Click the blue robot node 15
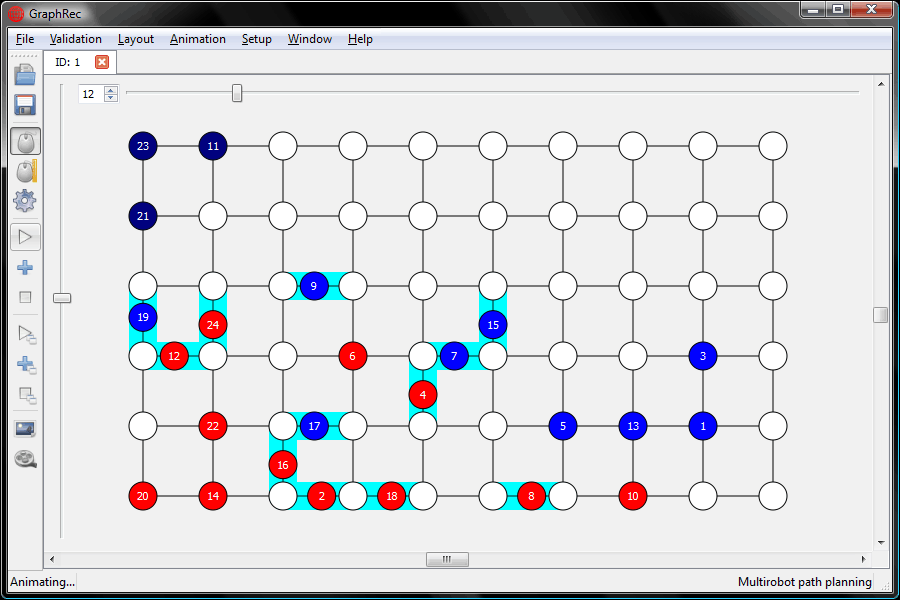 click(493, 325)
